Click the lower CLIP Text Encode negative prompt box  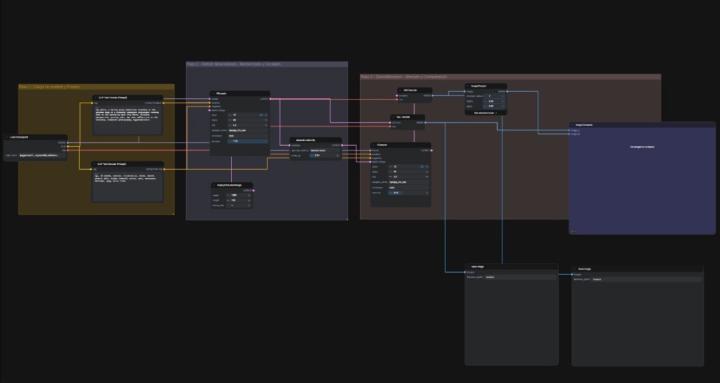pos(128,187)
